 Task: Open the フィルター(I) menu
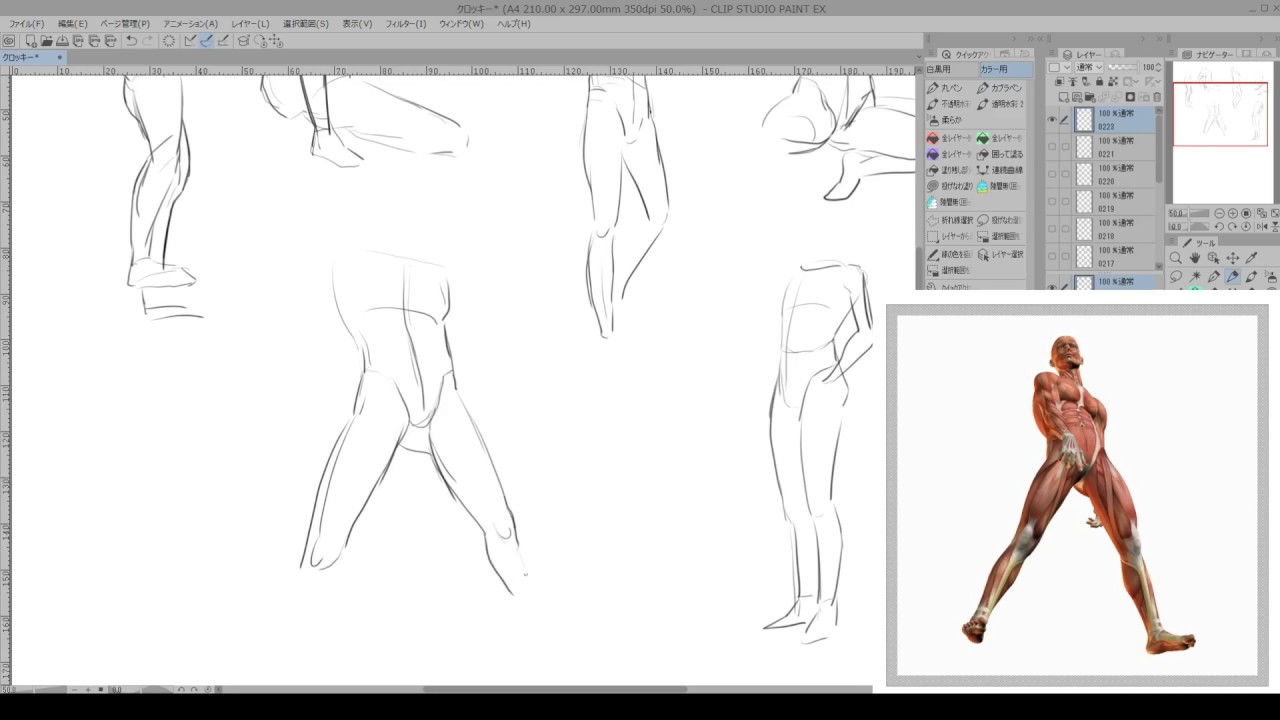[x=406, y=24]
